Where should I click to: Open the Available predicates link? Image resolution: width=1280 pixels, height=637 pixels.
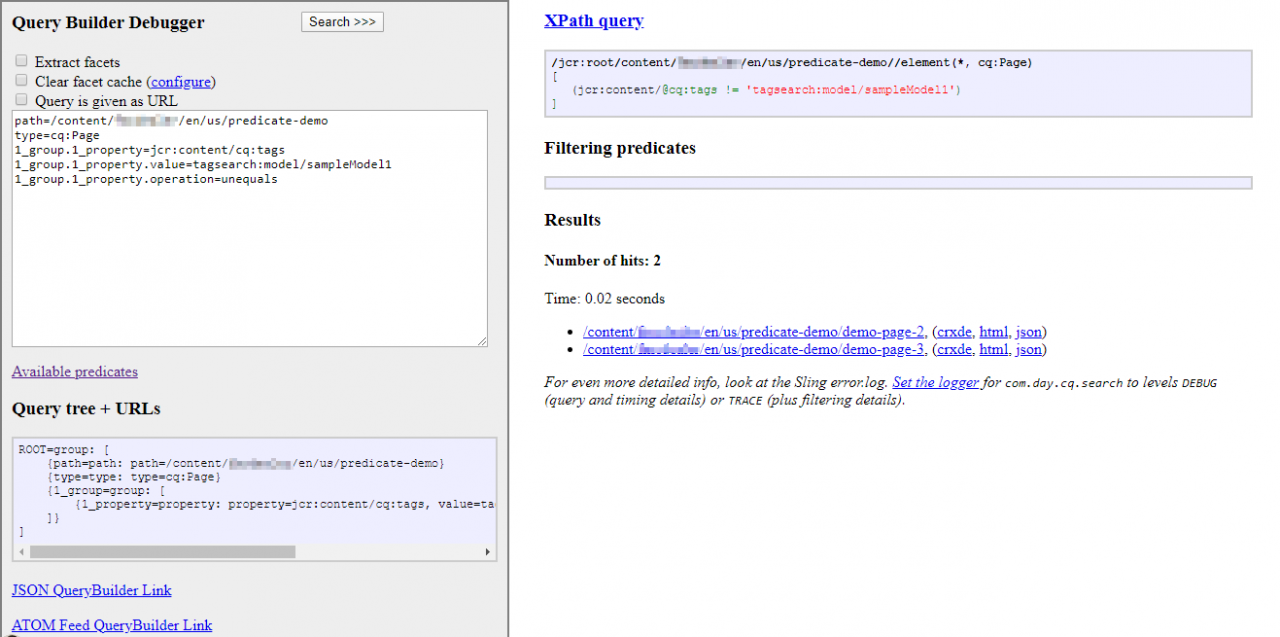point(74,371)
